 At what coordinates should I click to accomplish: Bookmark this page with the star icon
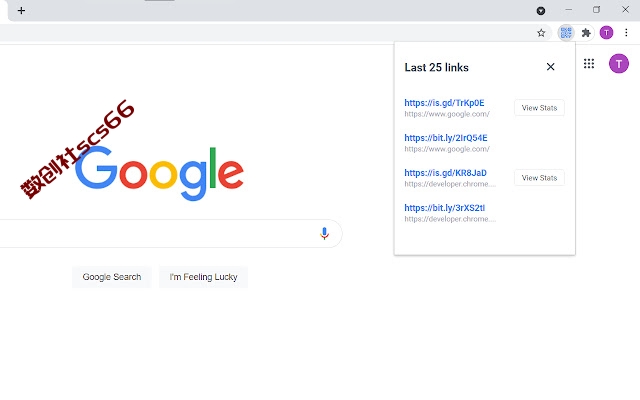click(541, 33)
